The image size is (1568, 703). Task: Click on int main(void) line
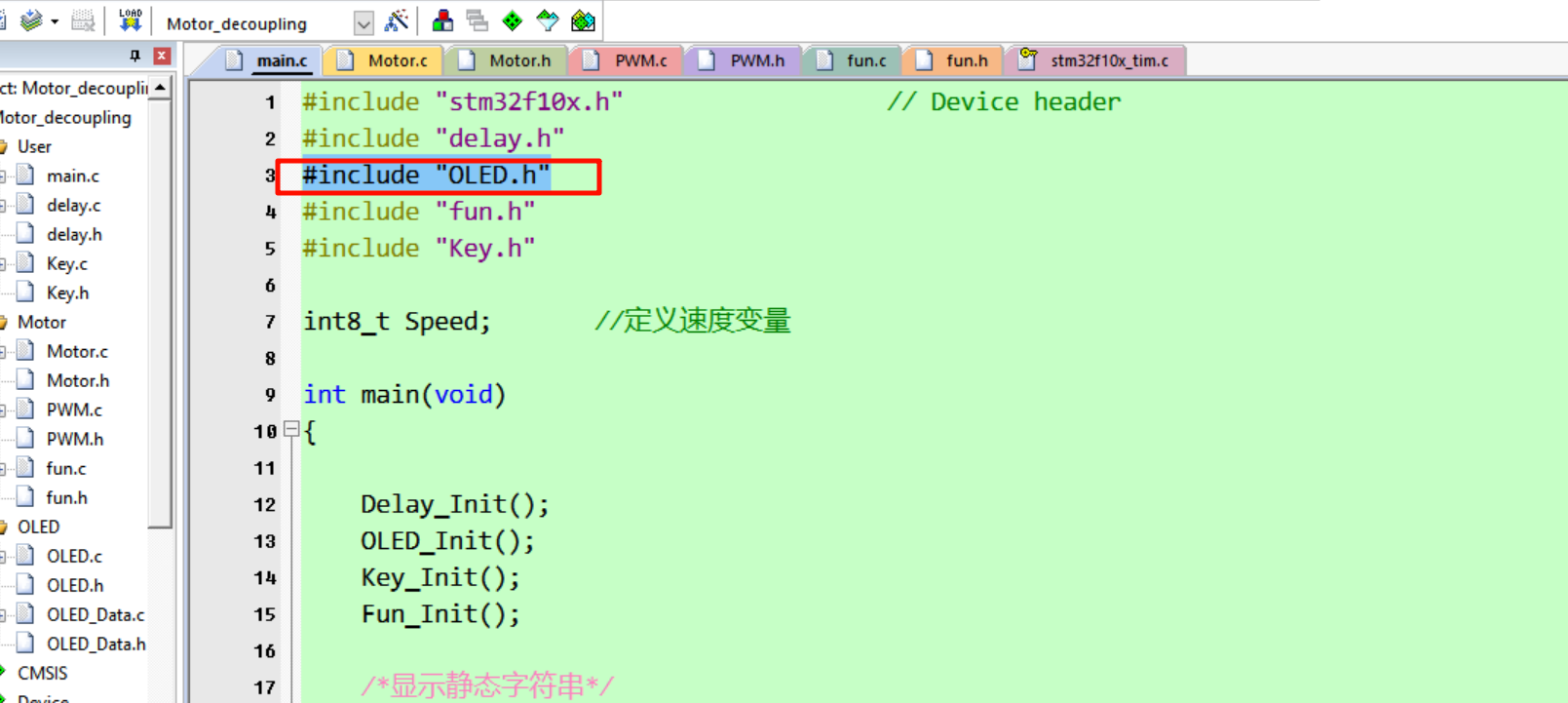pyautogui.click(x=403, y=395)
